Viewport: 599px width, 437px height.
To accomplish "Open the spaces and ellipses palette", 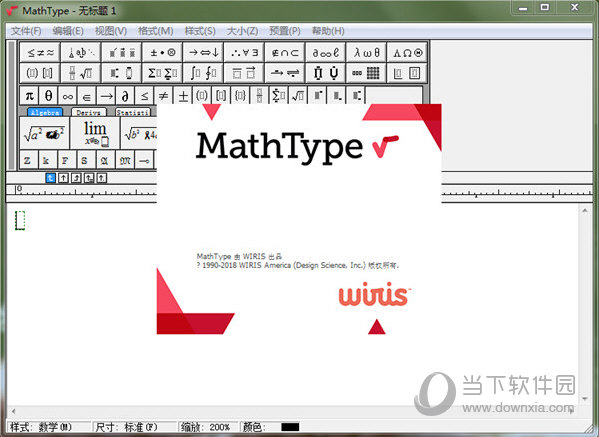I will point(81,52).
